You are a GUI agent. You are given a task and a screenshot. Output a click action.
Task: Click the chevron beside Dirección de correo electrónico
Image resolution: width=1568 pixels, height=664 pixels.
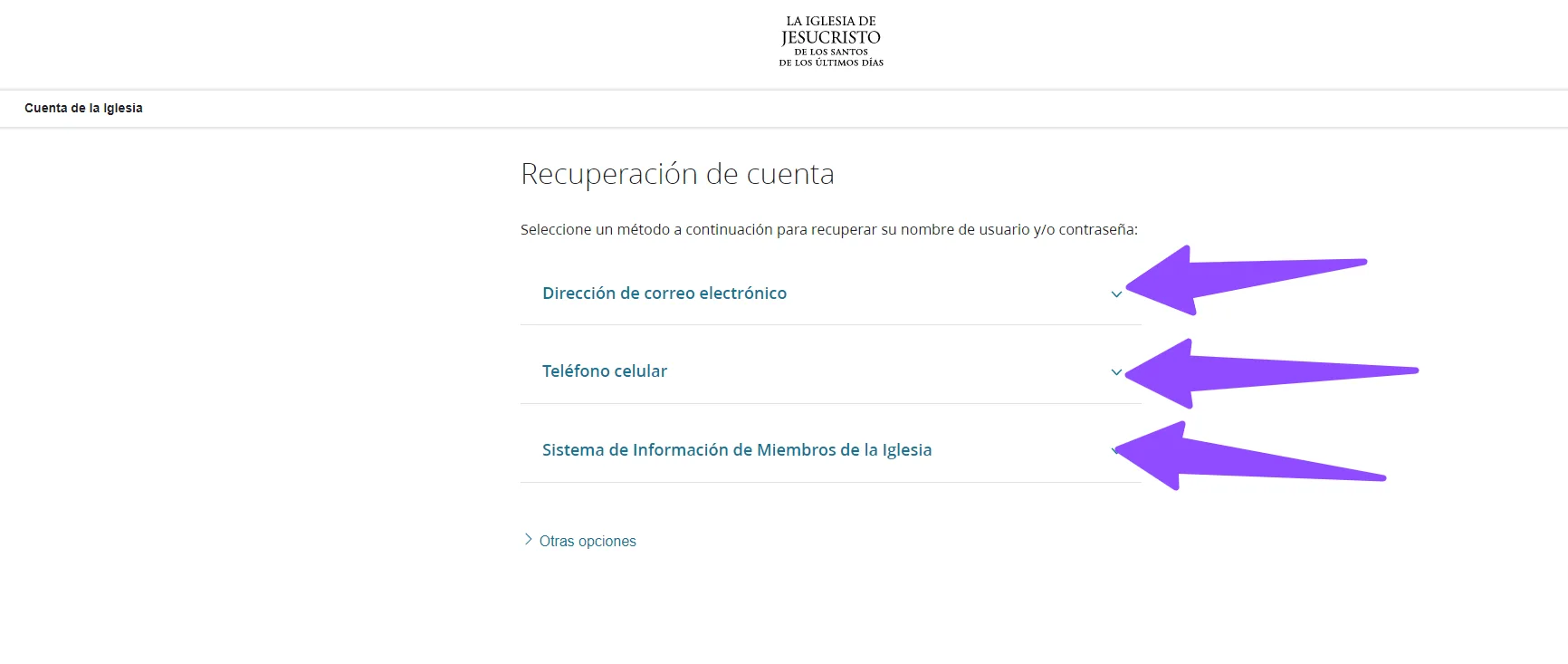click(x=1116, y=294)
